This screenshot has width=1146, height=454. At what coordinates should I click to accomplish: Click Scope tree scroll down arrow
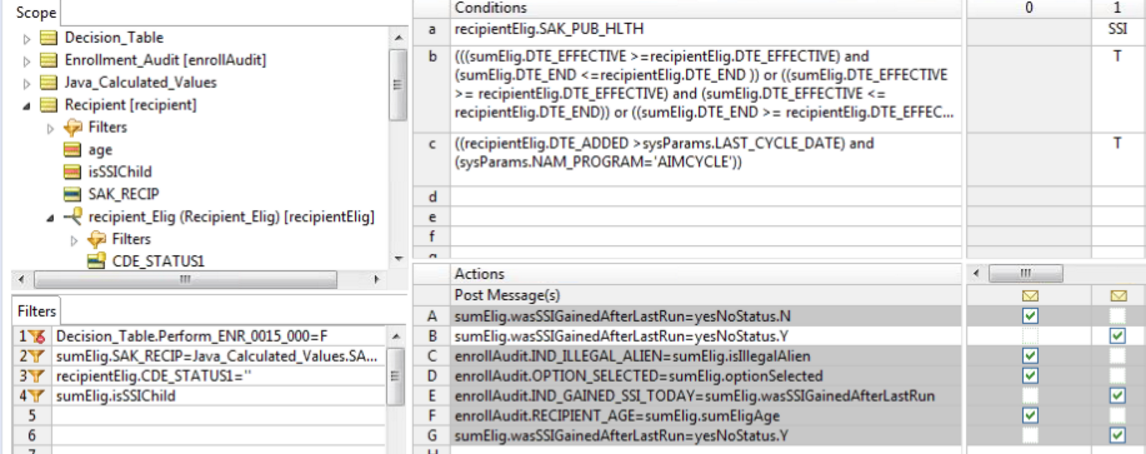pyautogui.click(x=398, y=260)
